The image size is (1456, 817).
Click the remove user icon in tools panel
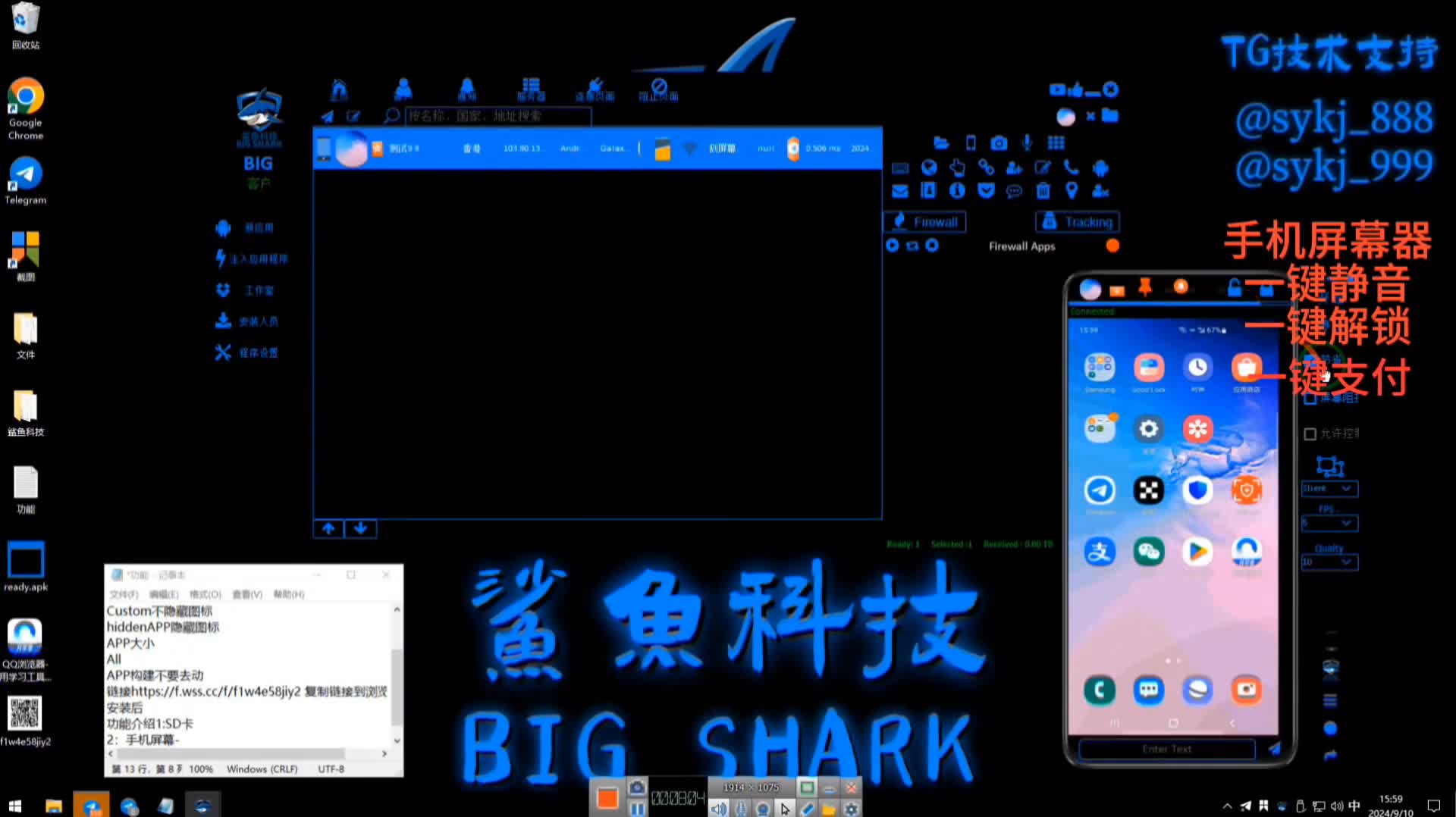click(1100, 191)
